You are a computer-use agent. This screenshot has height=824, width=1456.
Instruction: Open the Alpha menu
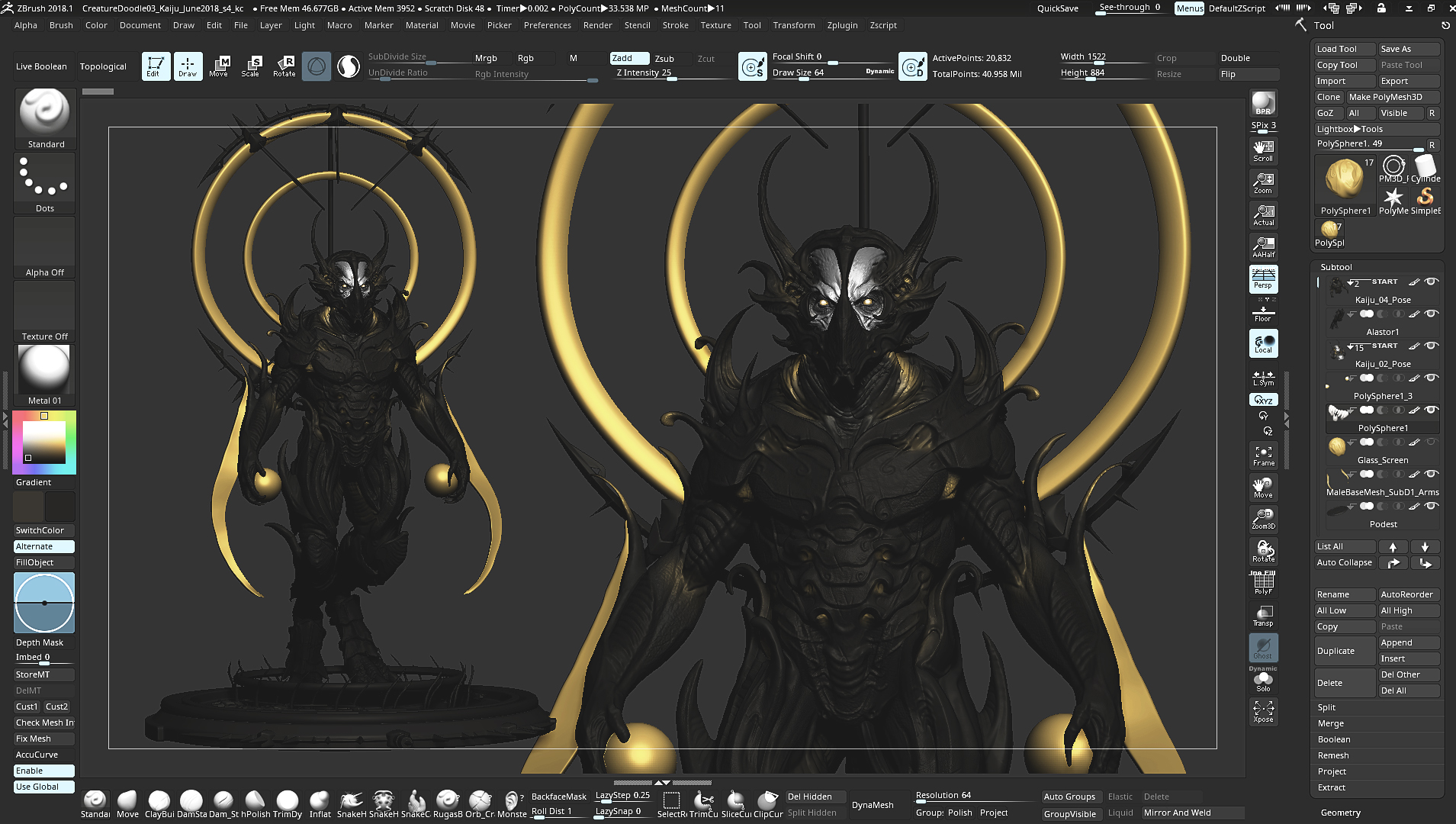coord(26,25)
